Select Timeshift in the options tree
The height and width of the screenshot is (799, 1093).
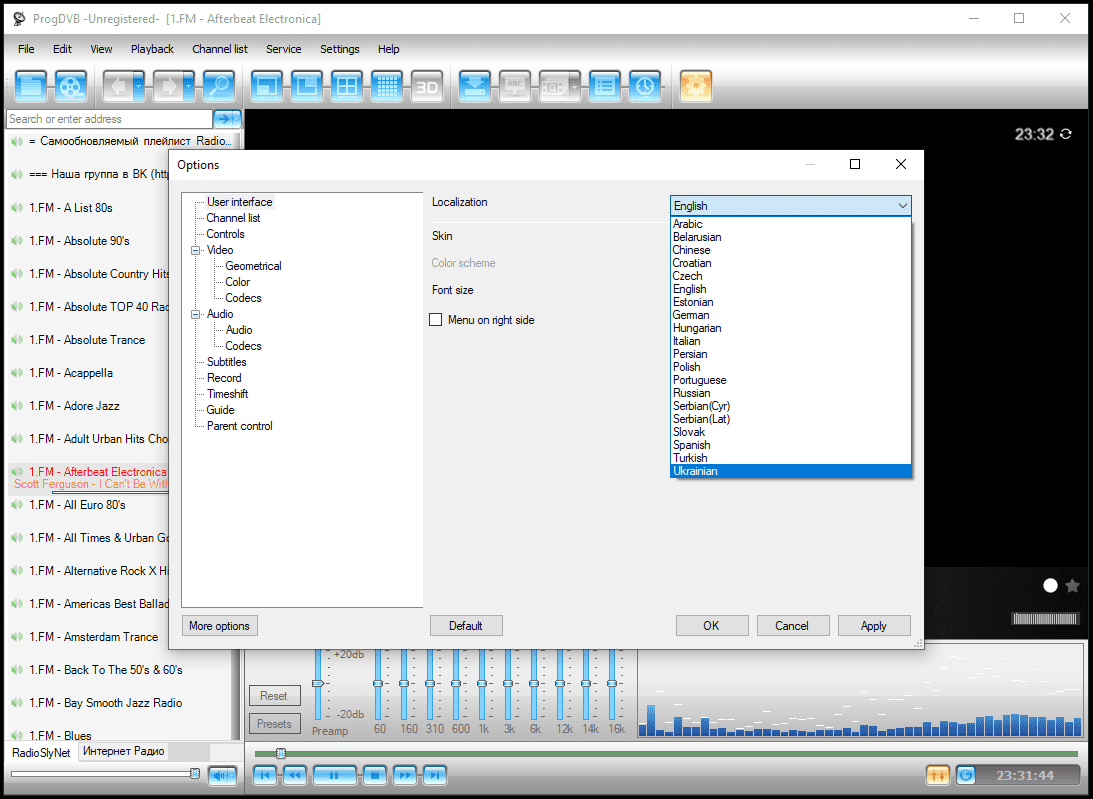click(x=227, y=394)
